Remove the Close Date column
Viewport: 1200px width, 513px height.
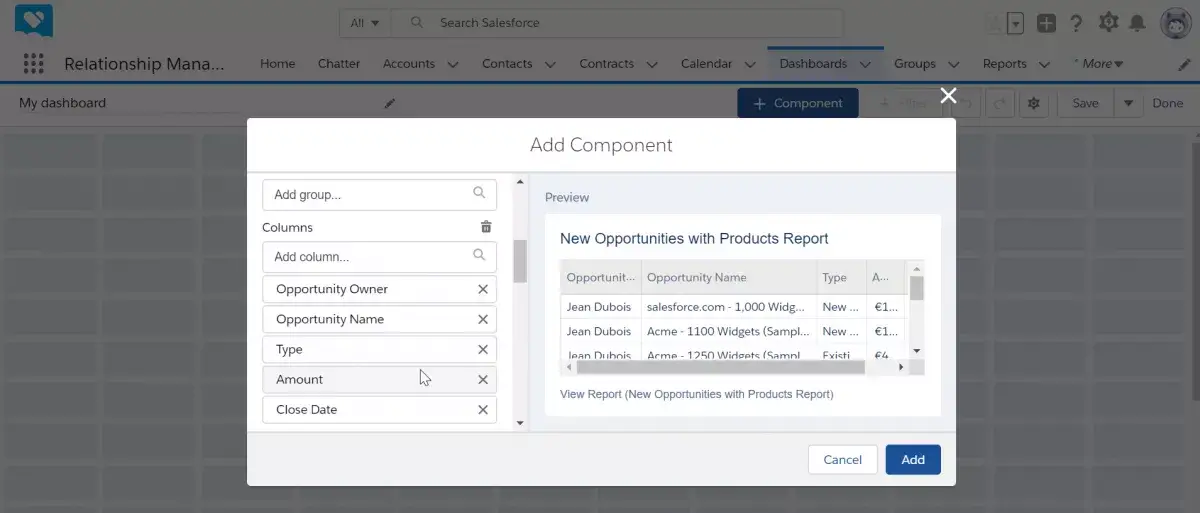pos(483,409)
